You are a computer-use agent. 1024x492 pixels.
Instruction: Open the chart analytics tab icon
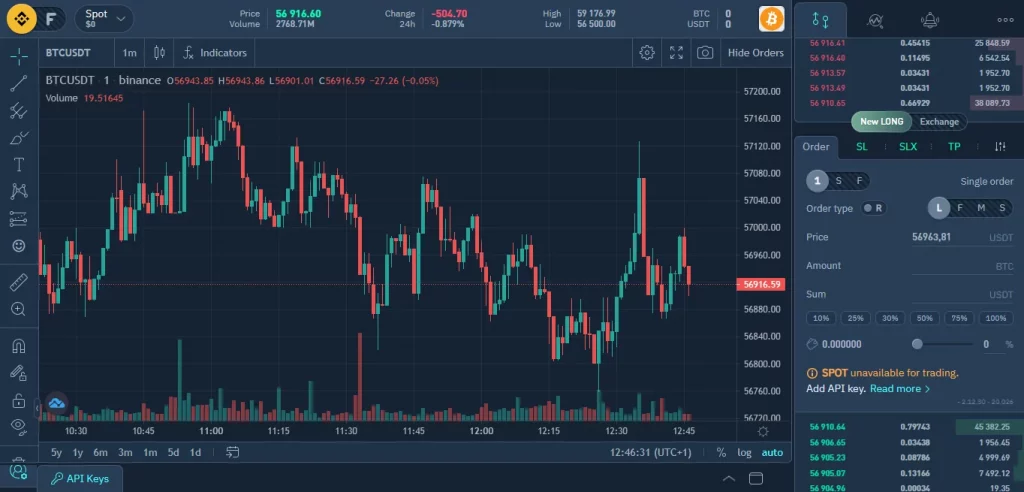(875, 20)
